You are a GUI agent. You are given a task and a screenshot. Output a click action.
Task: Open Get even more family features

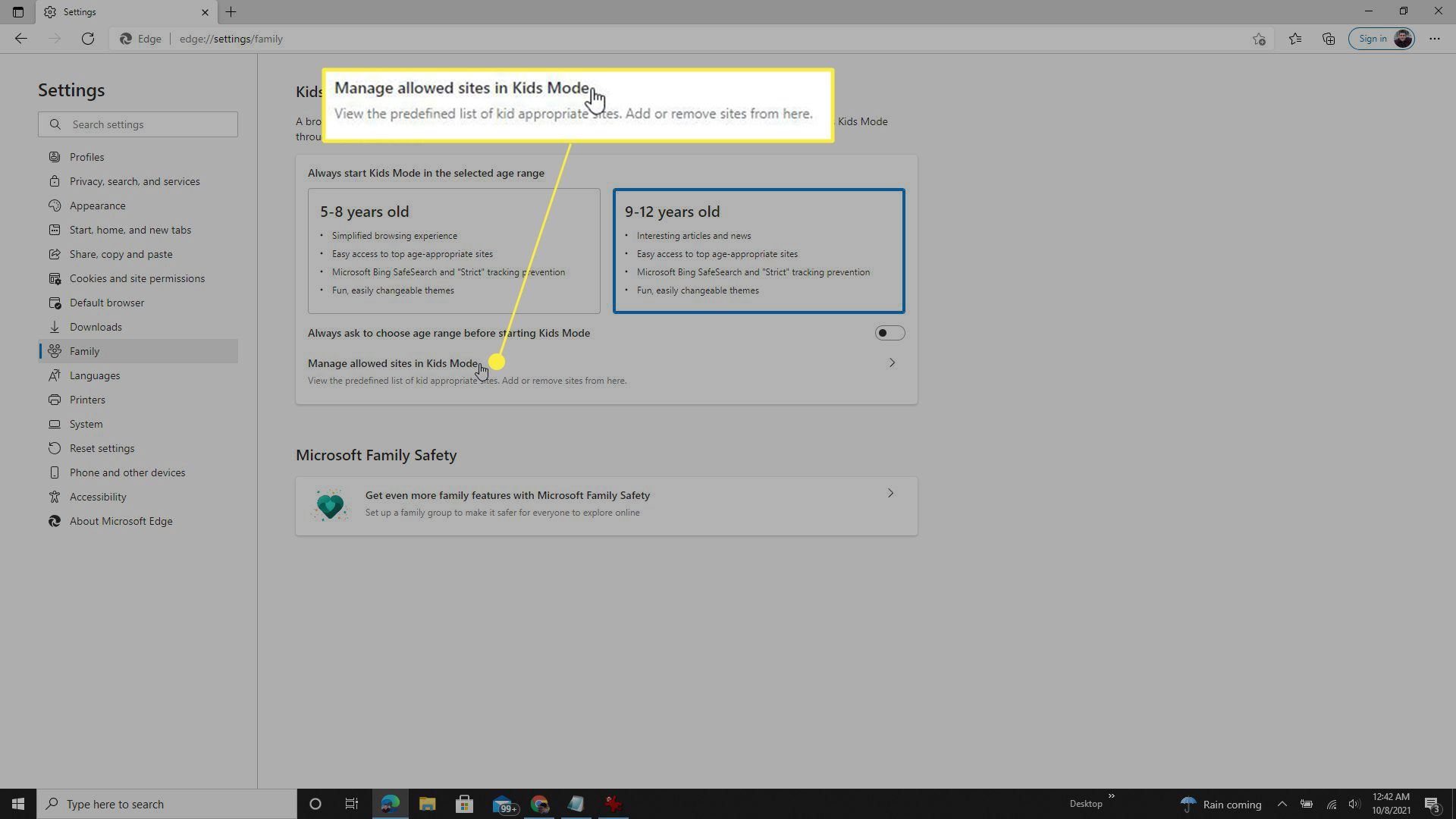606,506
